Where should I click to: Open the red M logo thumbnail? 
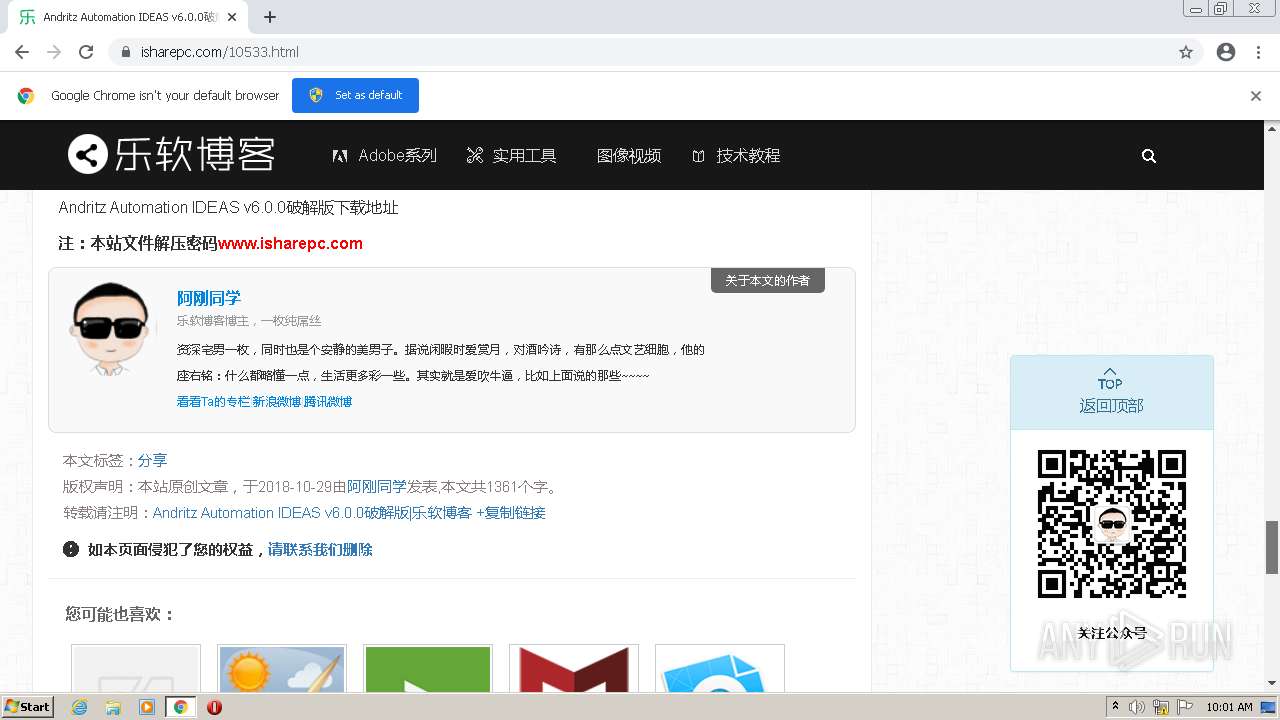coord(574,668)
